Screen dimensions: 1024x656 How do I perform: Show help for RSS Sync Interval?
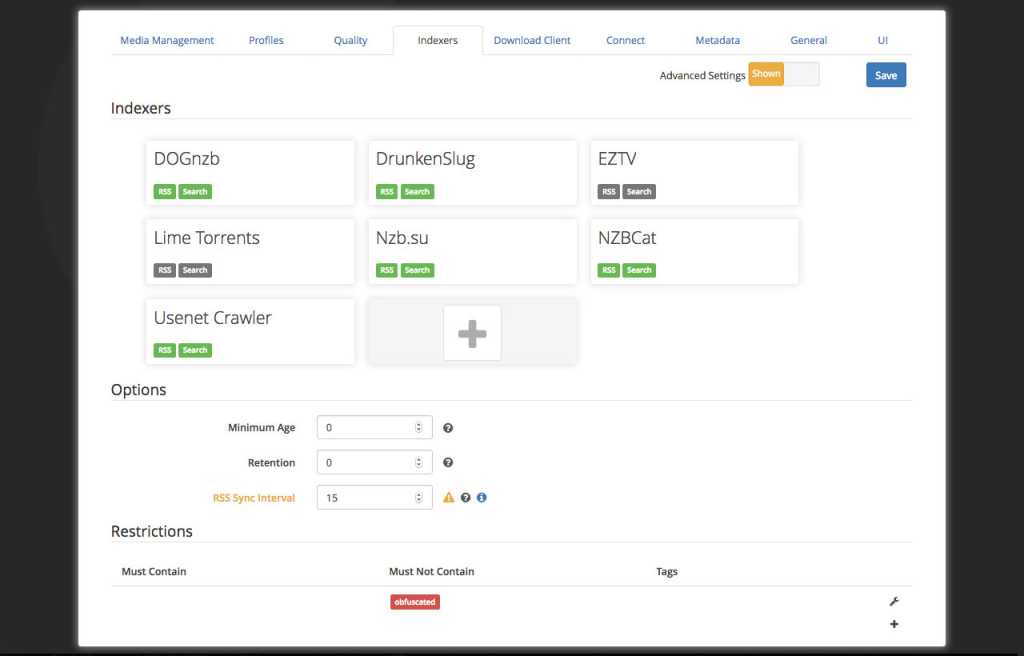pos(465,498)
